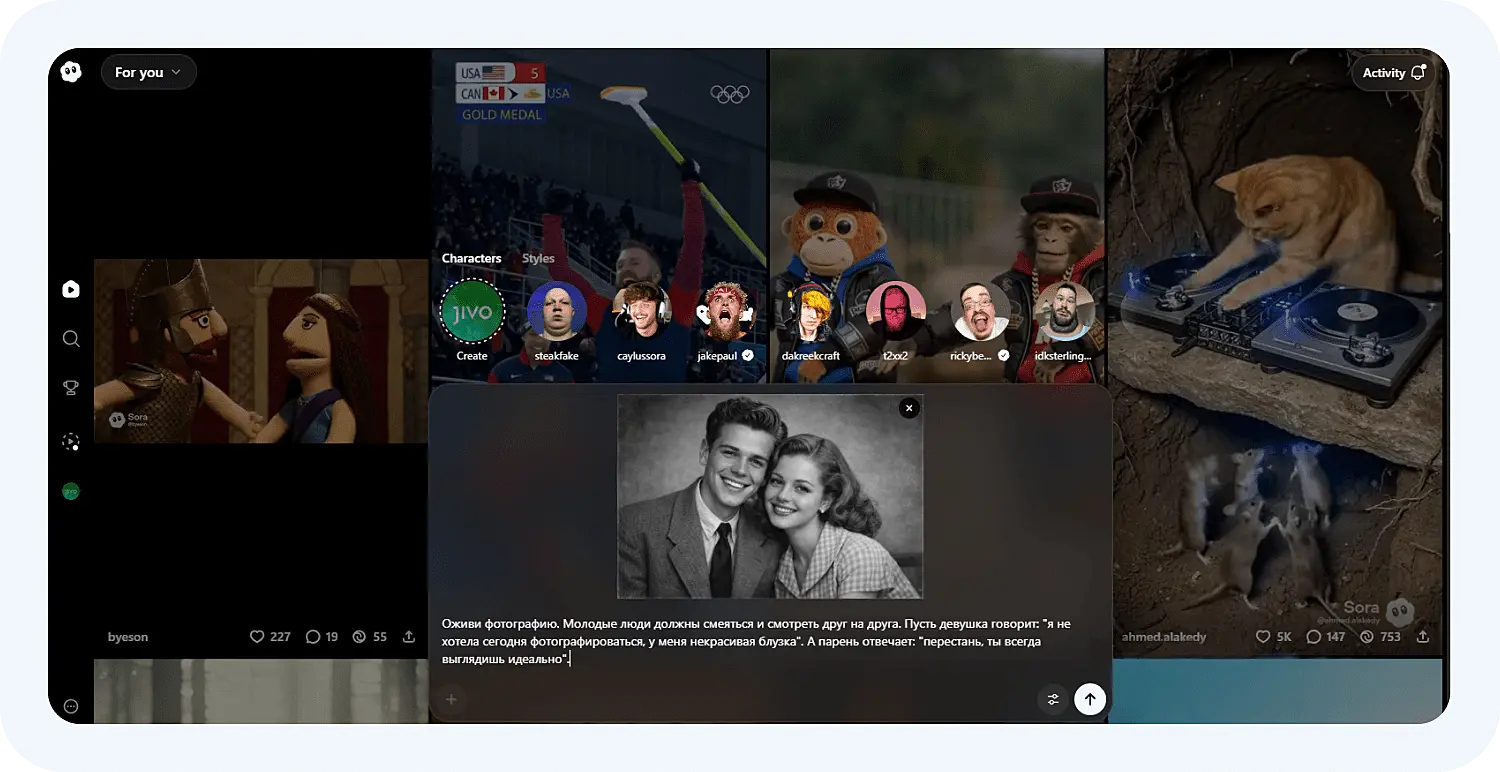Image resolution: width=1500 pixels, height=772 pixels.
Task: Open the green profile avatar in the sidebar
Action: (71, 491)
